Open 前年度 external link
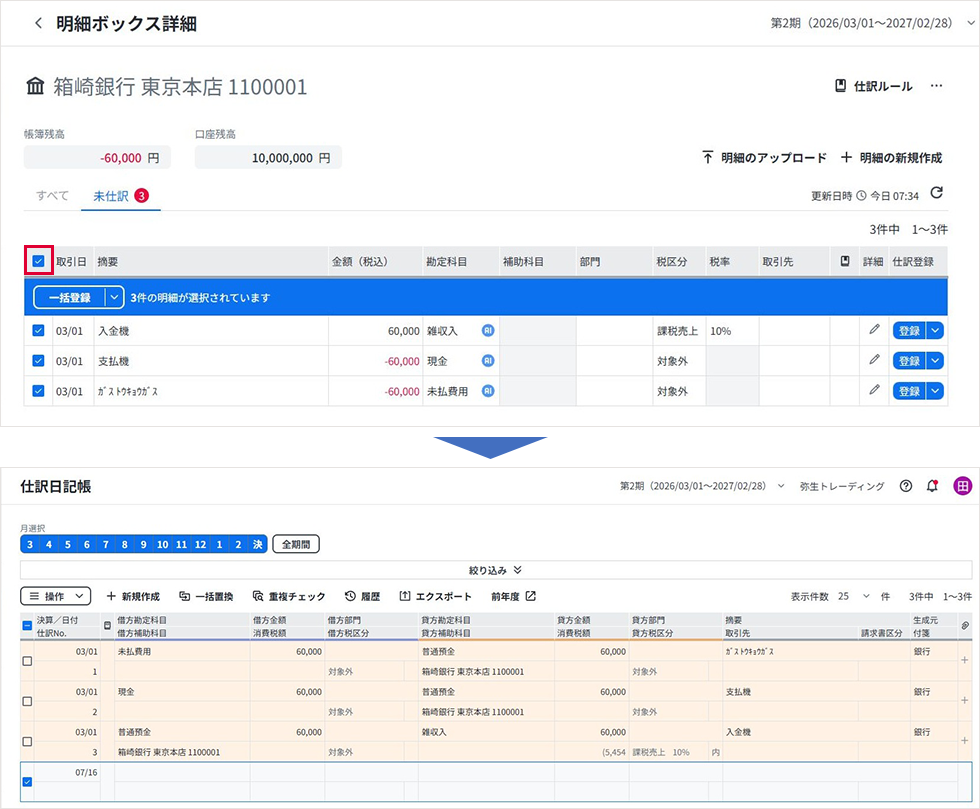 (513, 596)
